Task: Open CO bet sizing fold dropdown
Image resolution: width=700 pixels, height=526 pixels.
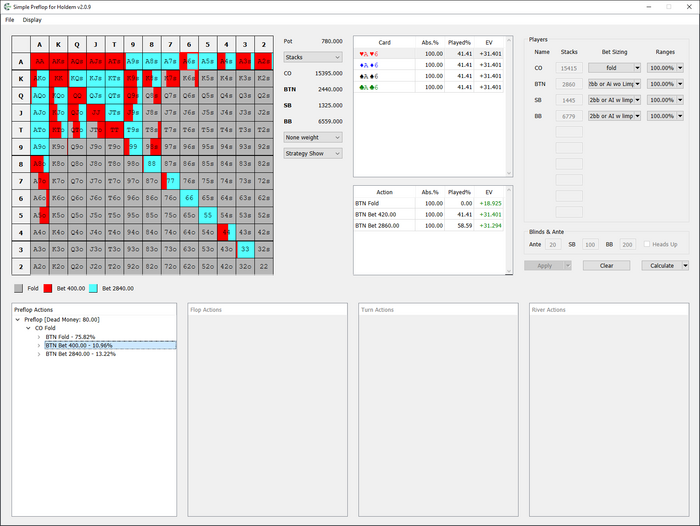Action: click(x=614, y=68)
